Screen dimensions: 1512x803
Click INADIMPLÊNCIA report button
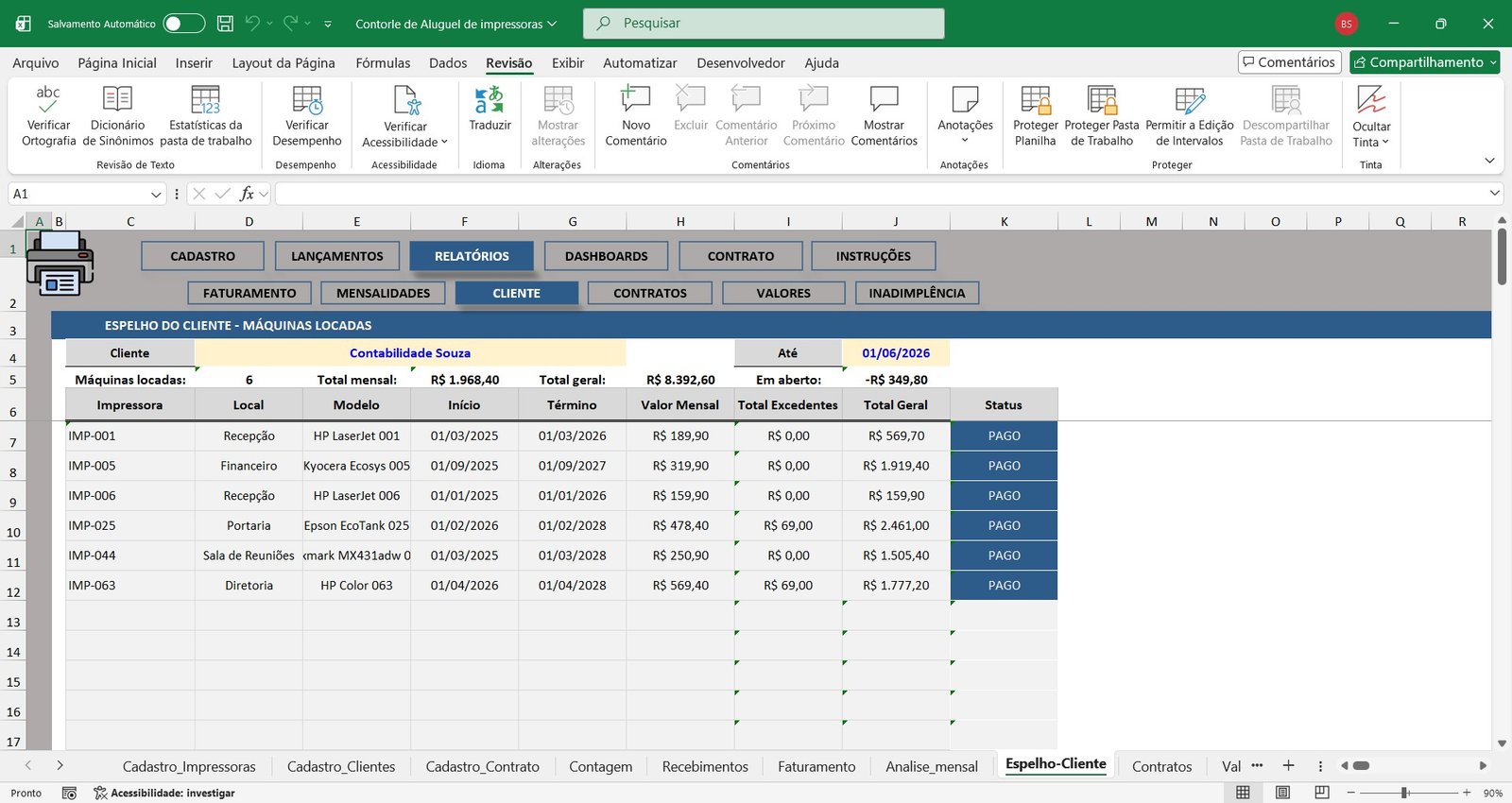(918, 293)
